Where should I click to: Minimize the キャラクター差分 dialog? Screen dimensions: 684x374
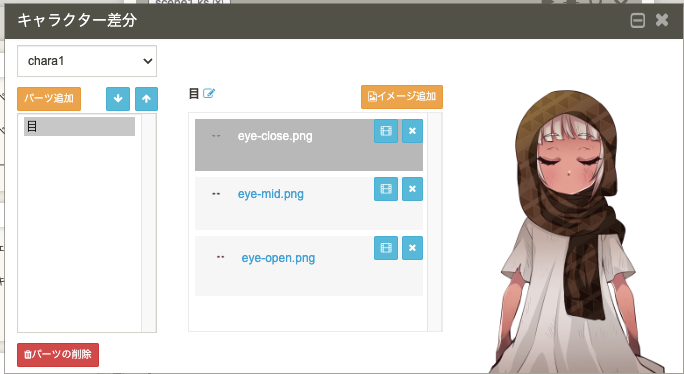(638, 20)
